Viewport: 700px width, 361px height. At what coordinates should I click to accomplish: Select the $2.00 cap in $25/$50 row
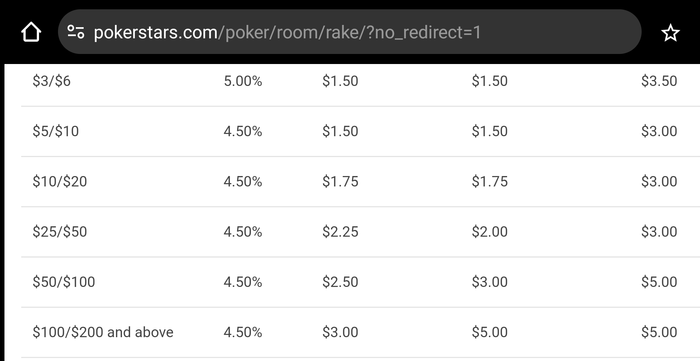[x=489, y=232]
